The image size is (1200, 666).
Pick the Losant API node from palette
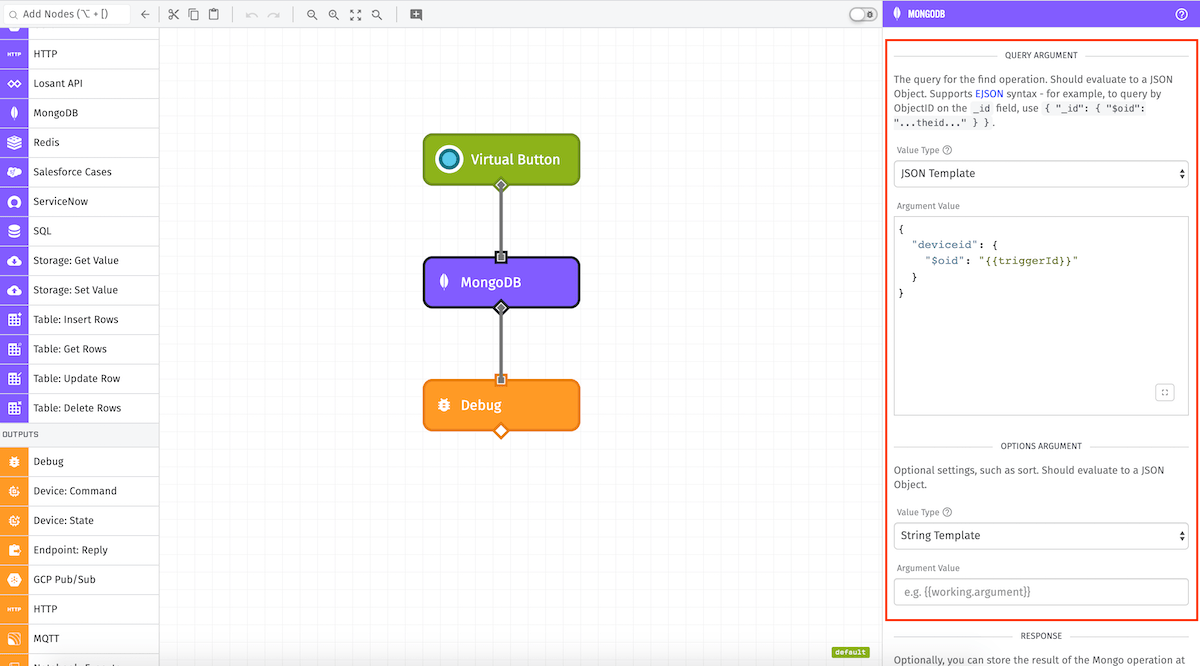80,84
